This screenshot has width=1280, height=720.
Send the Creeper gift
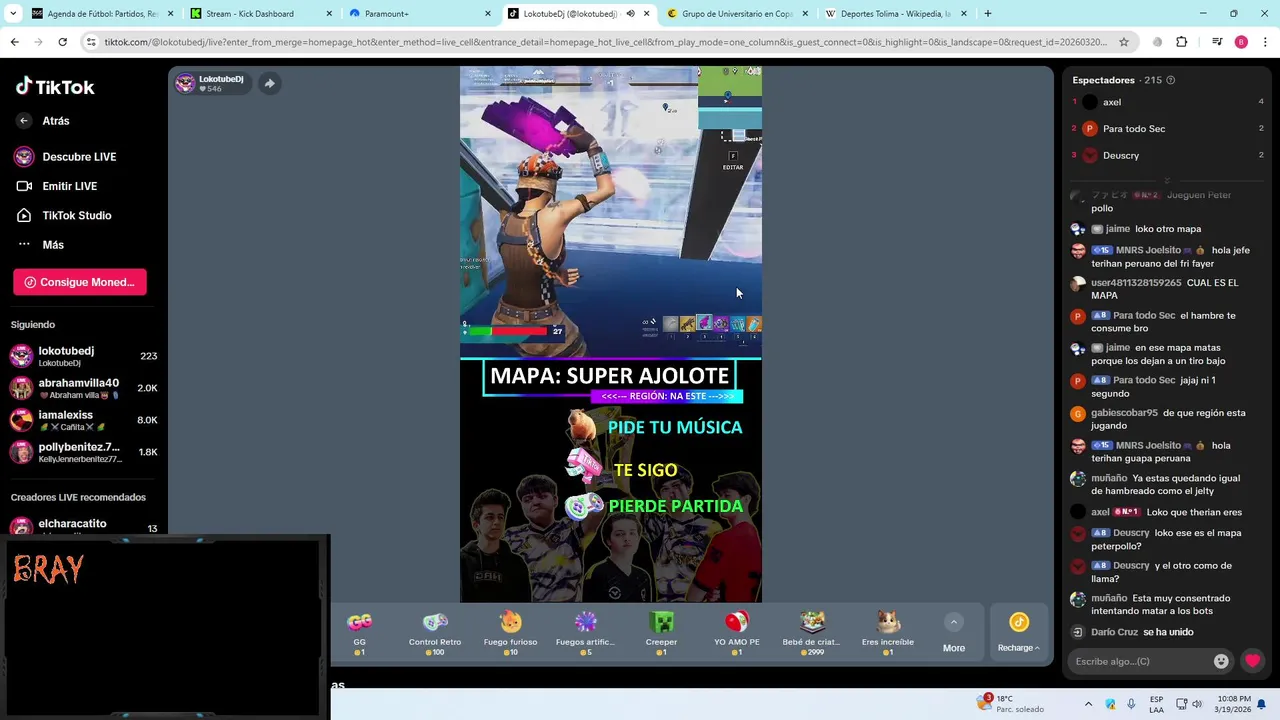661,634
